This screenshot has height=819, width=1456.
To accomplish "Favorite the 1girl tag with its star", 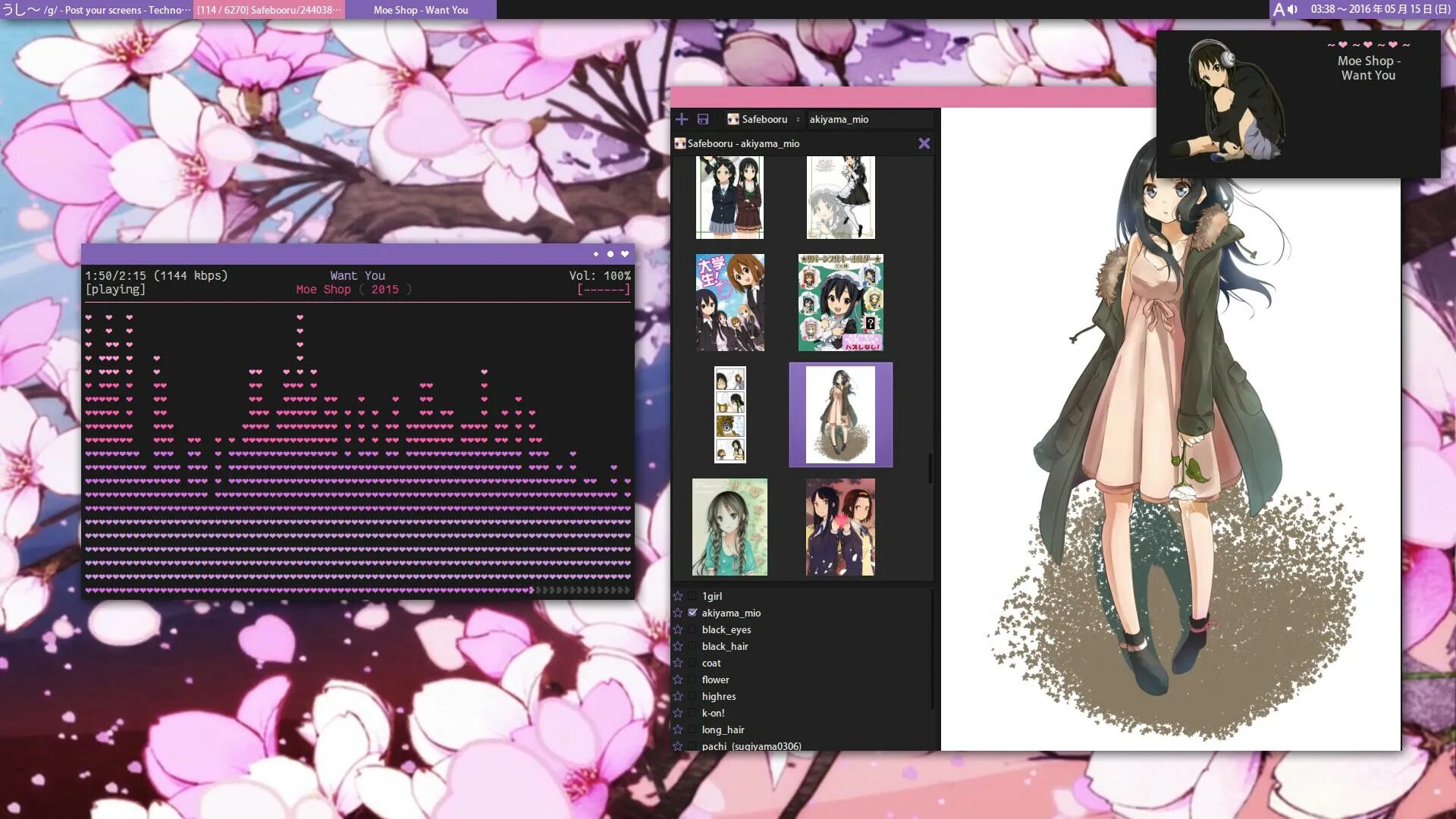I will [678, 596].
